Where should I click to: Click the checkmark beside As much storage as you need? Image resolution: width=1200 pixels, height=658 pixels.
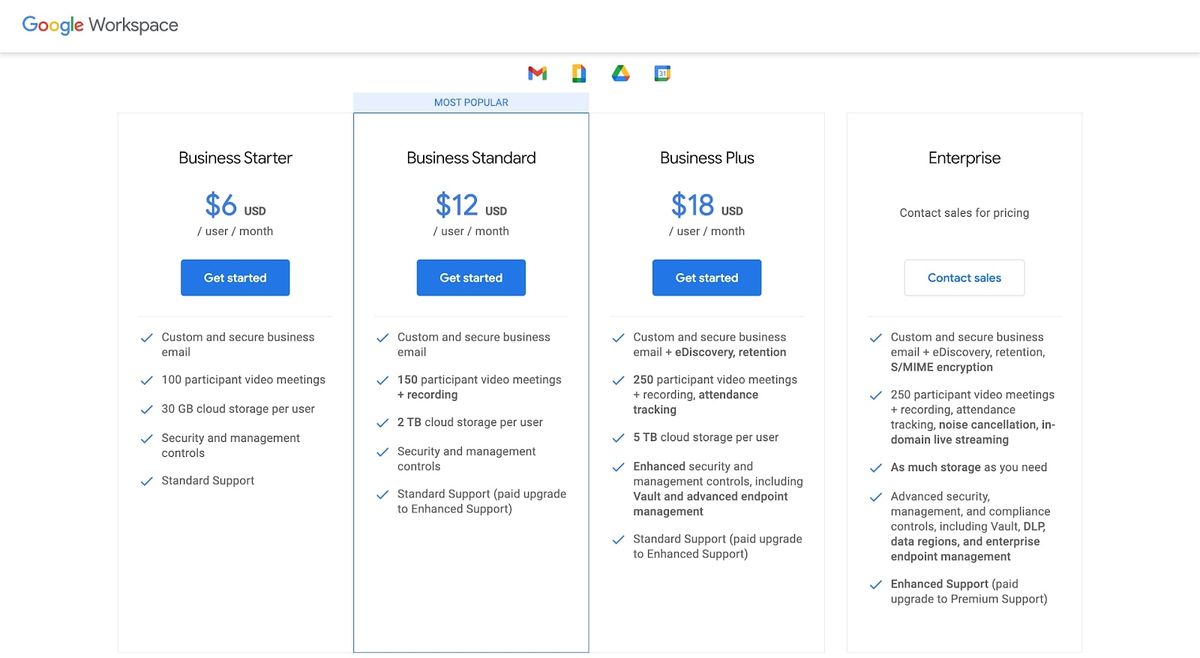pyautogui.click(x=875, y=467)
